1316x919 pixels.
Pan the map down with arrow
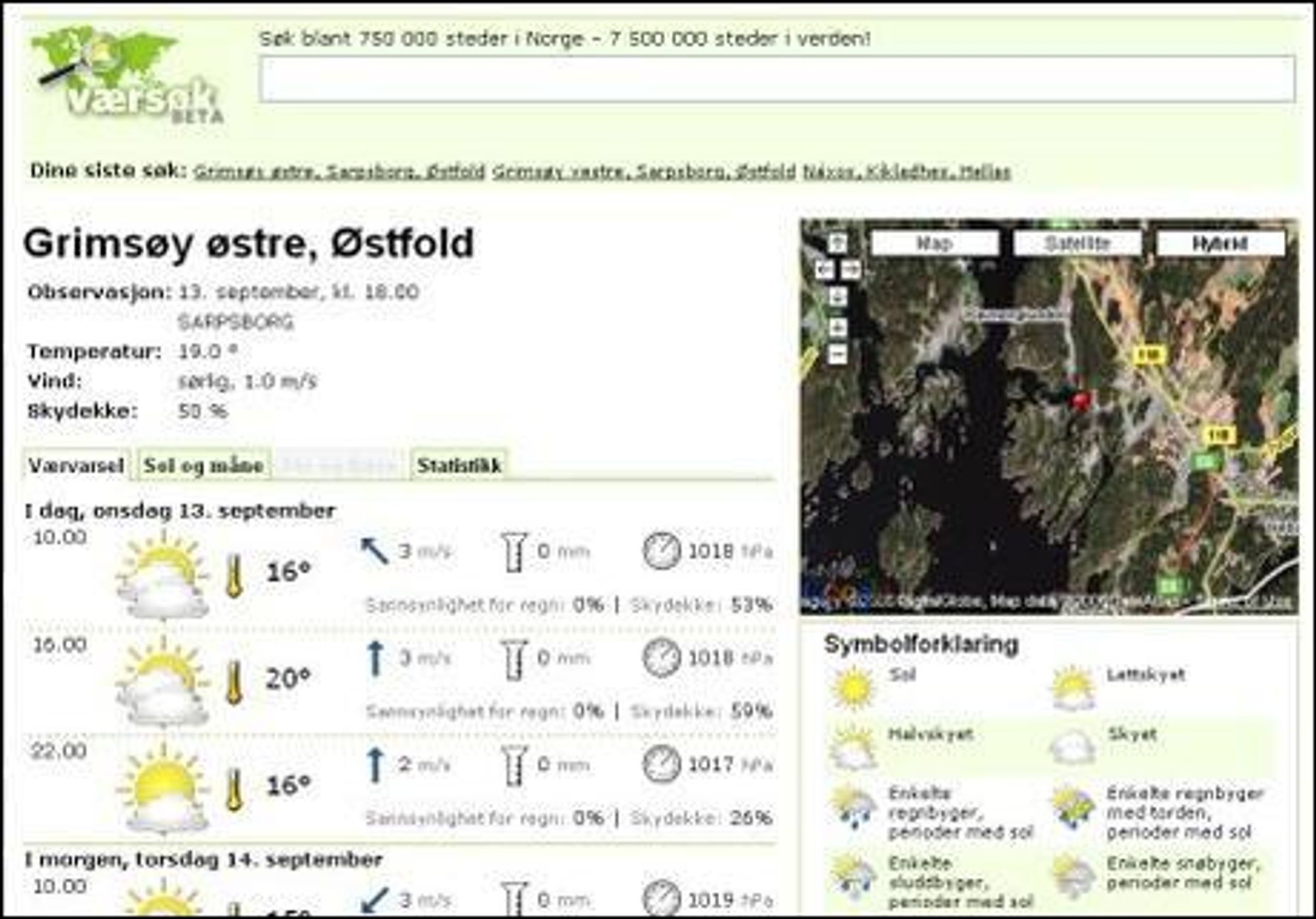click(x=837, y=297)
